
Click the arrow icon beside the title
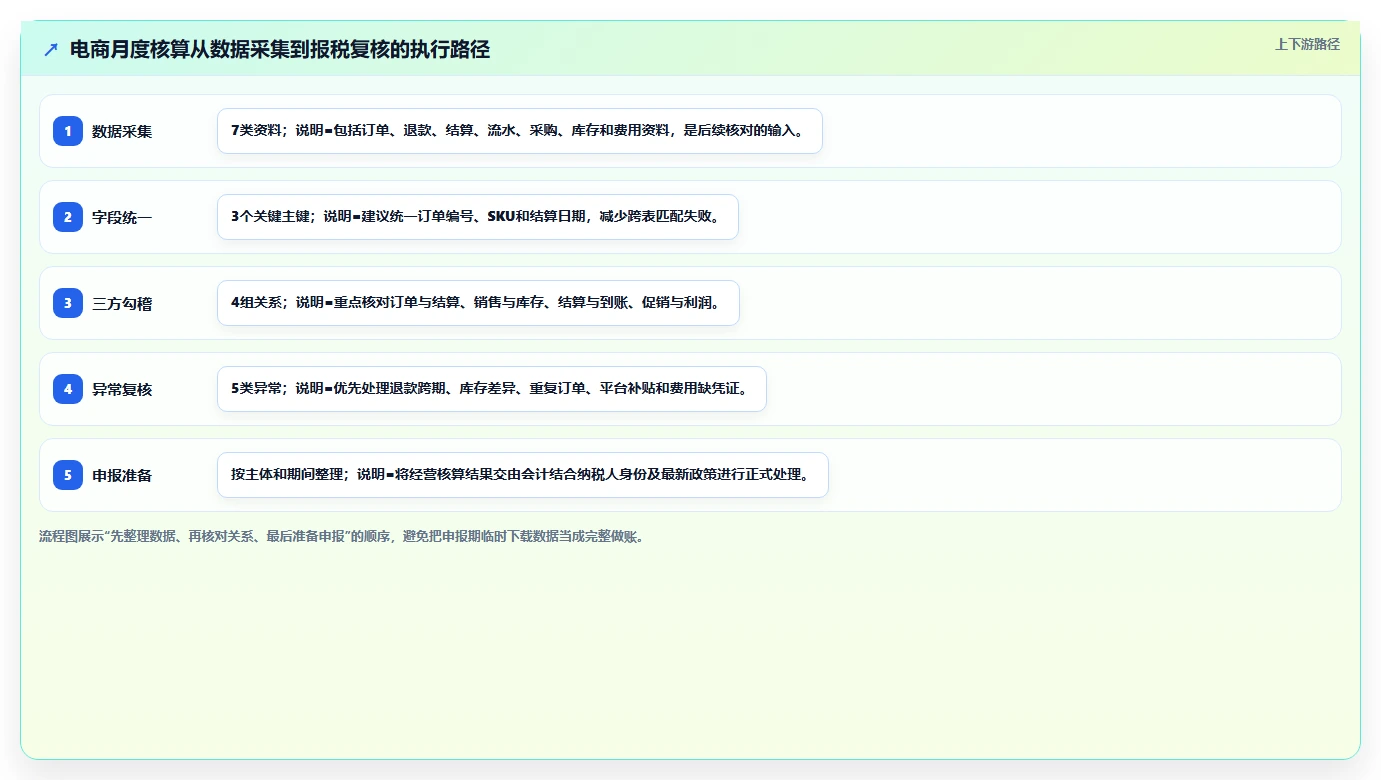point(51,50)
